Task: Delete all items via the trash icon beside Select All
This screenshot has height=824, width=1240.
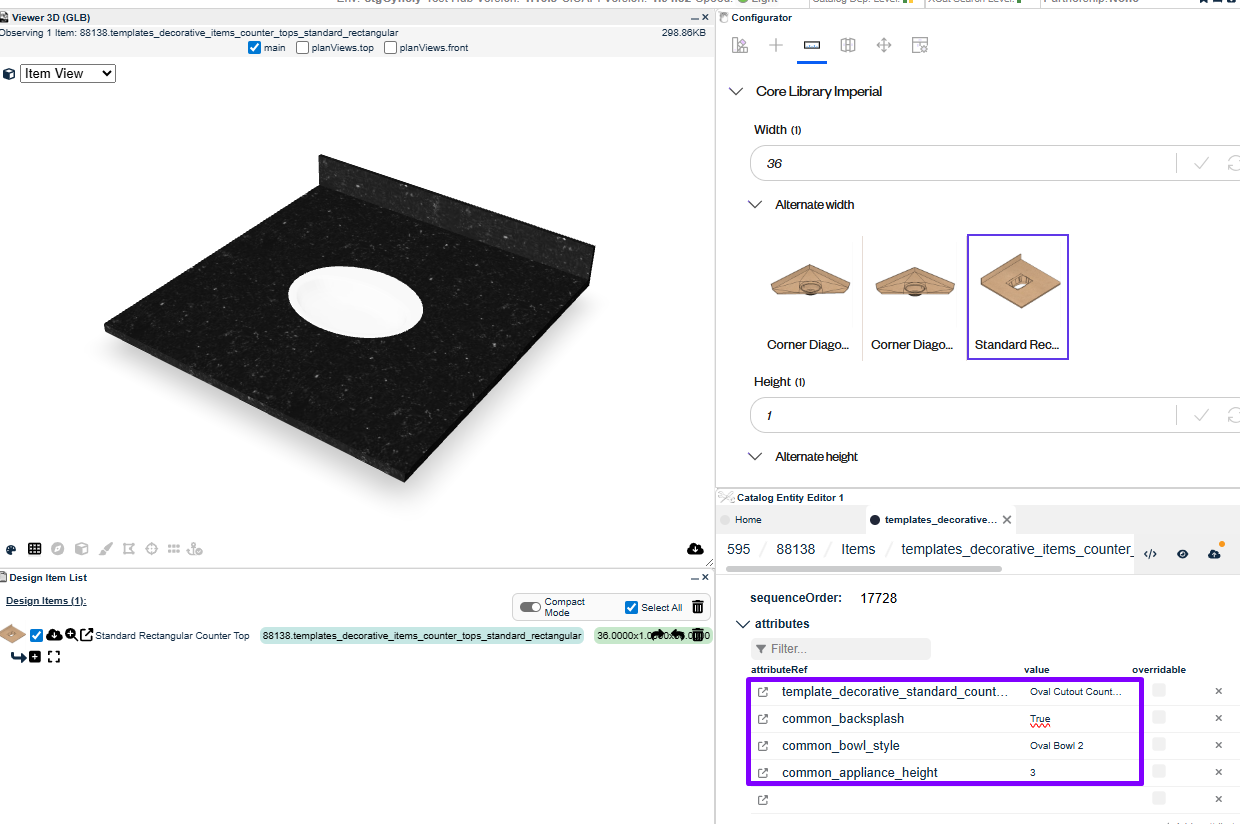Action: click(698, 607)
